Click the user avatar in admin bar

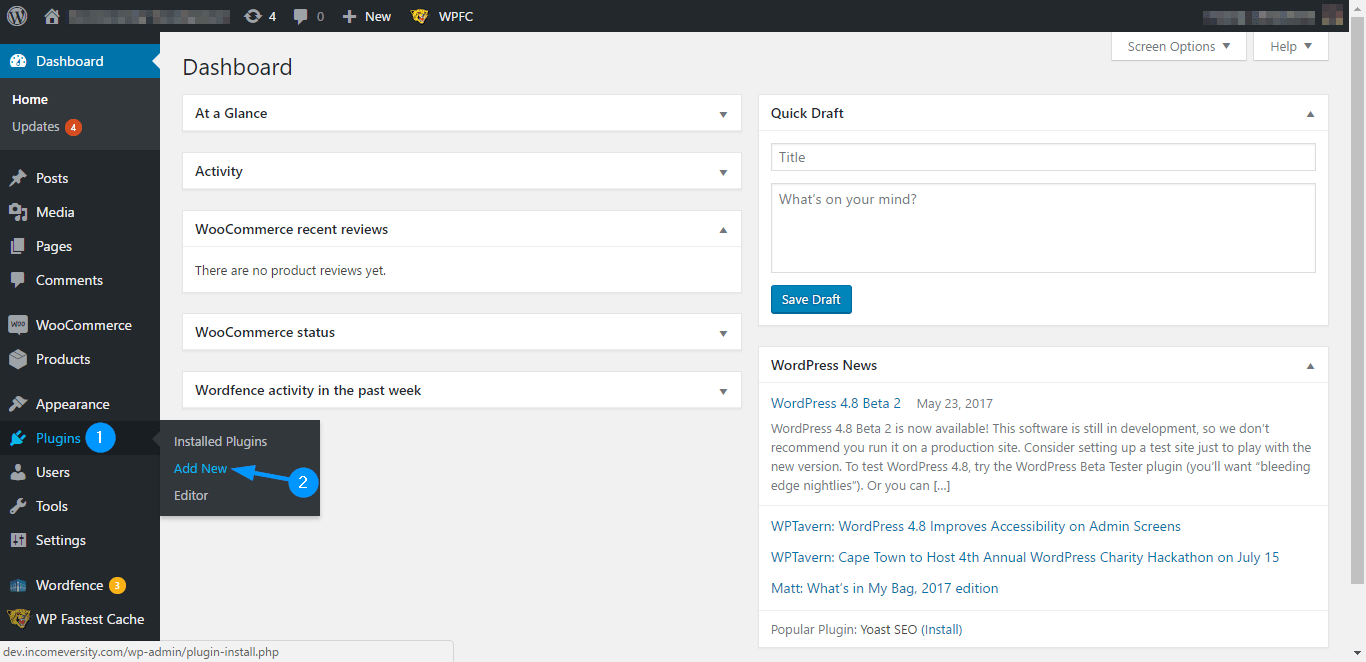coord(1333,16)
